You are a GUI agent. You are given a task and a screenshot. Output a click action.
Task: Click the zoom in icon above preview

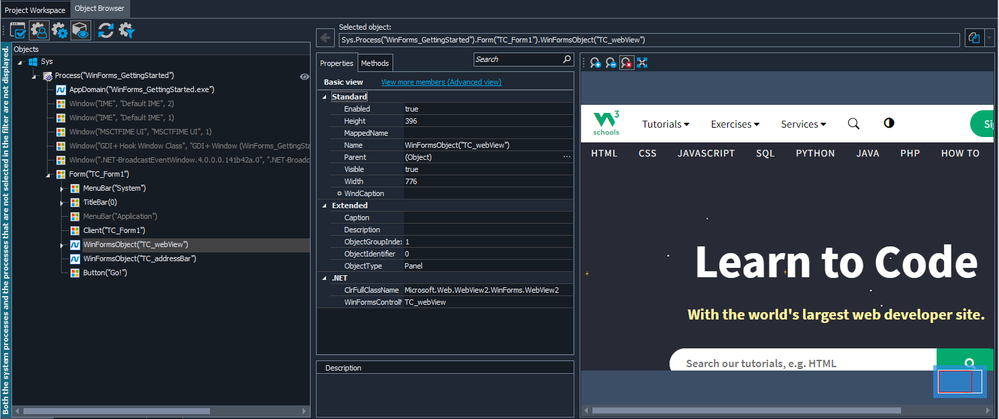tap(595, 63)
